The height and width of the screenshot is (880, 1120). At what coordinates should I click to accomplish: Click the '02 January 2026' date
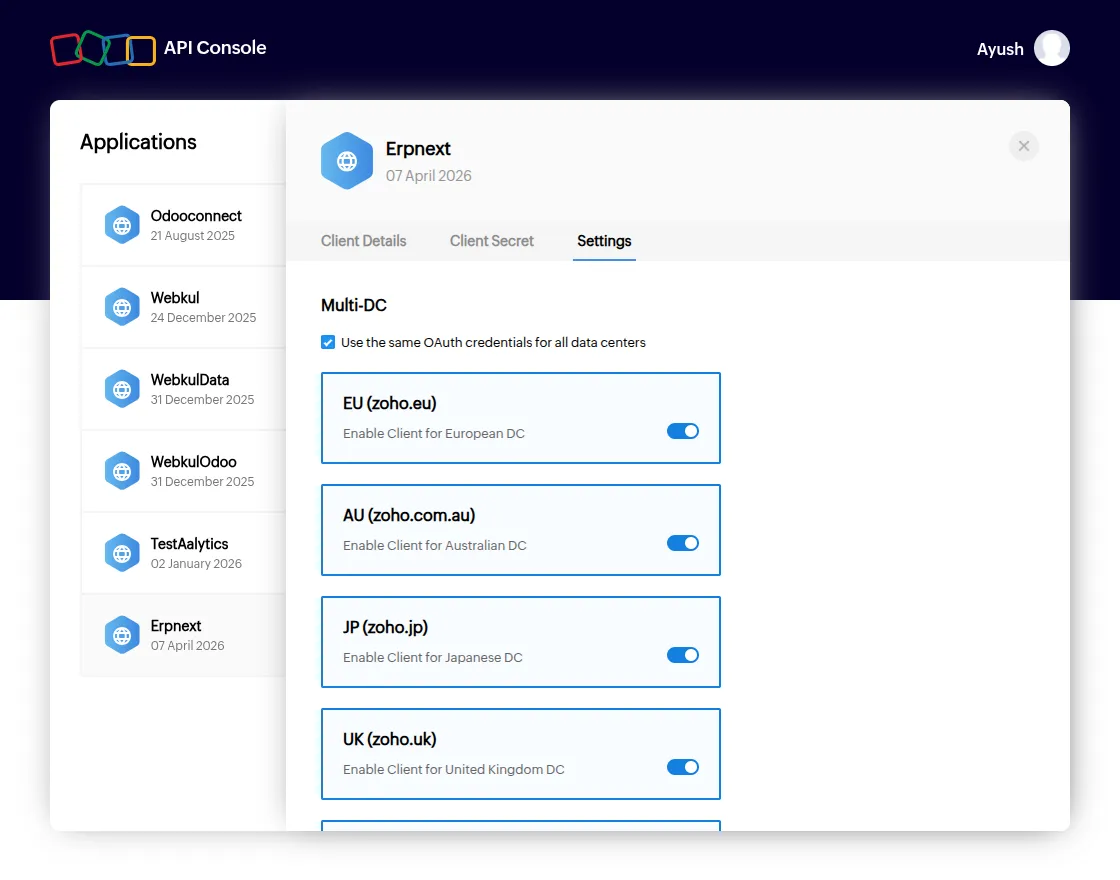click(x=196, y=564)
